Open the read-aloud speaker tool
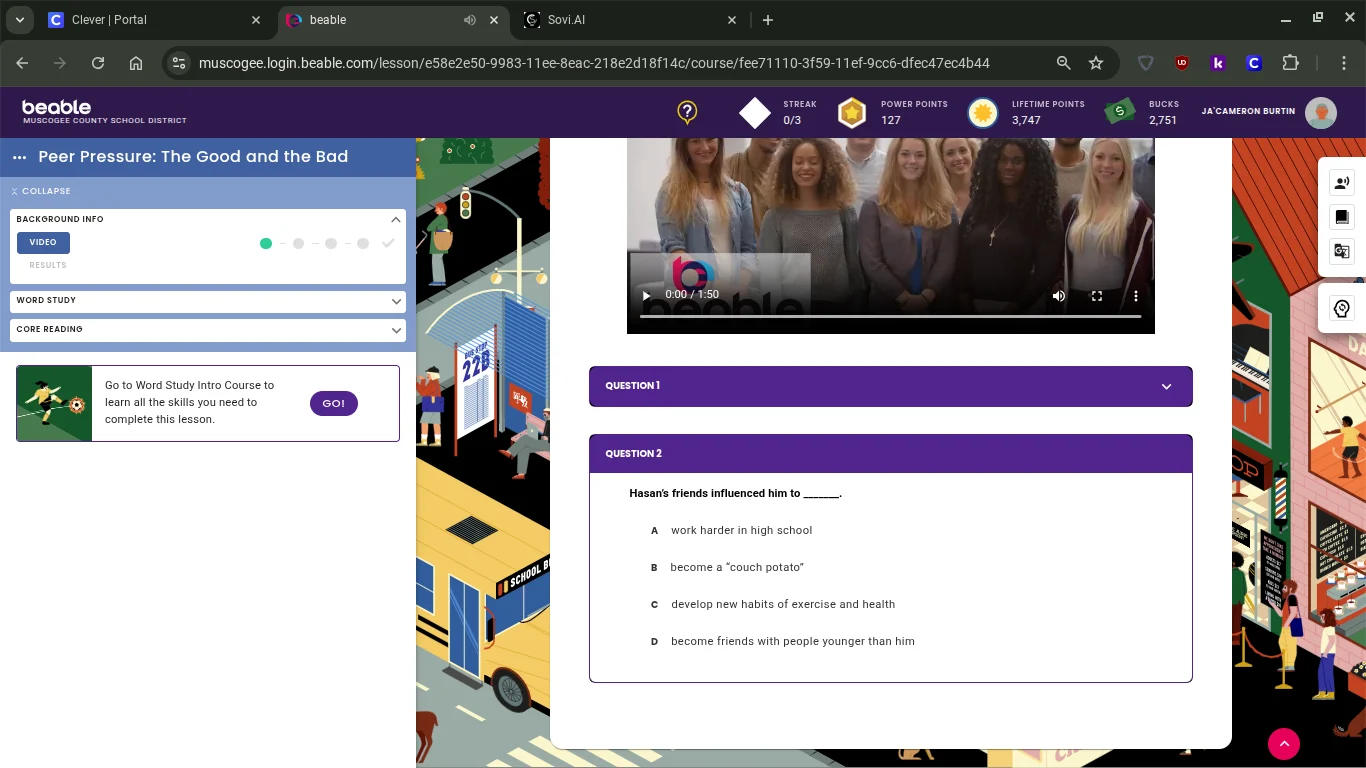Image resolution: width=1366 pixels, height=768 pixels. [1342, 182]
